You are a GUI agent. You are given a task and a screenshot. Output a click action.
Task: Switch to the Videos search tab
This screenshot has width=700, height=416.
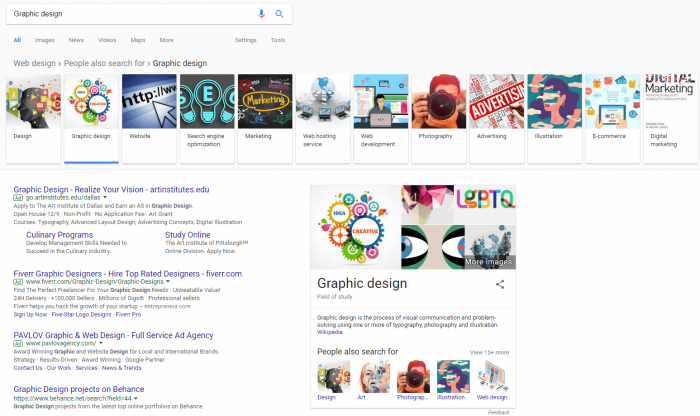click(x=107, y=40)
